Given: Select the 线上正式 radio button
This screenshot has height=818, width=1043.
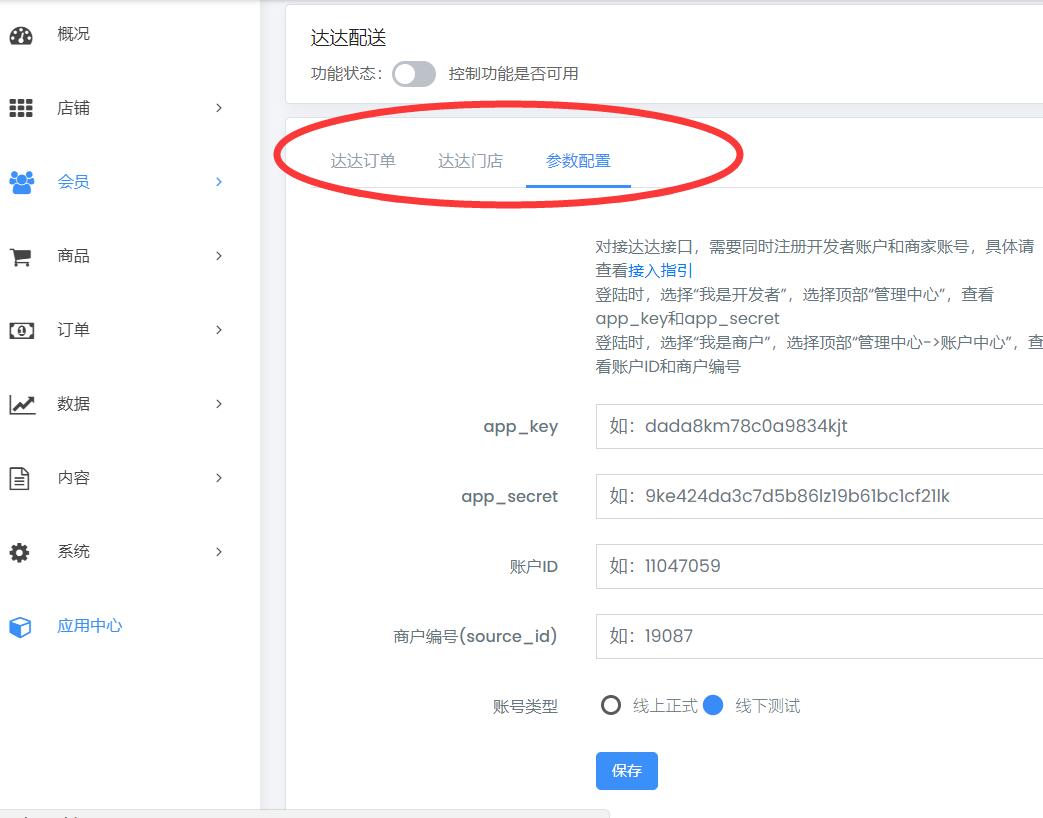Looking at the screenshot, I should tap(611, 705).
